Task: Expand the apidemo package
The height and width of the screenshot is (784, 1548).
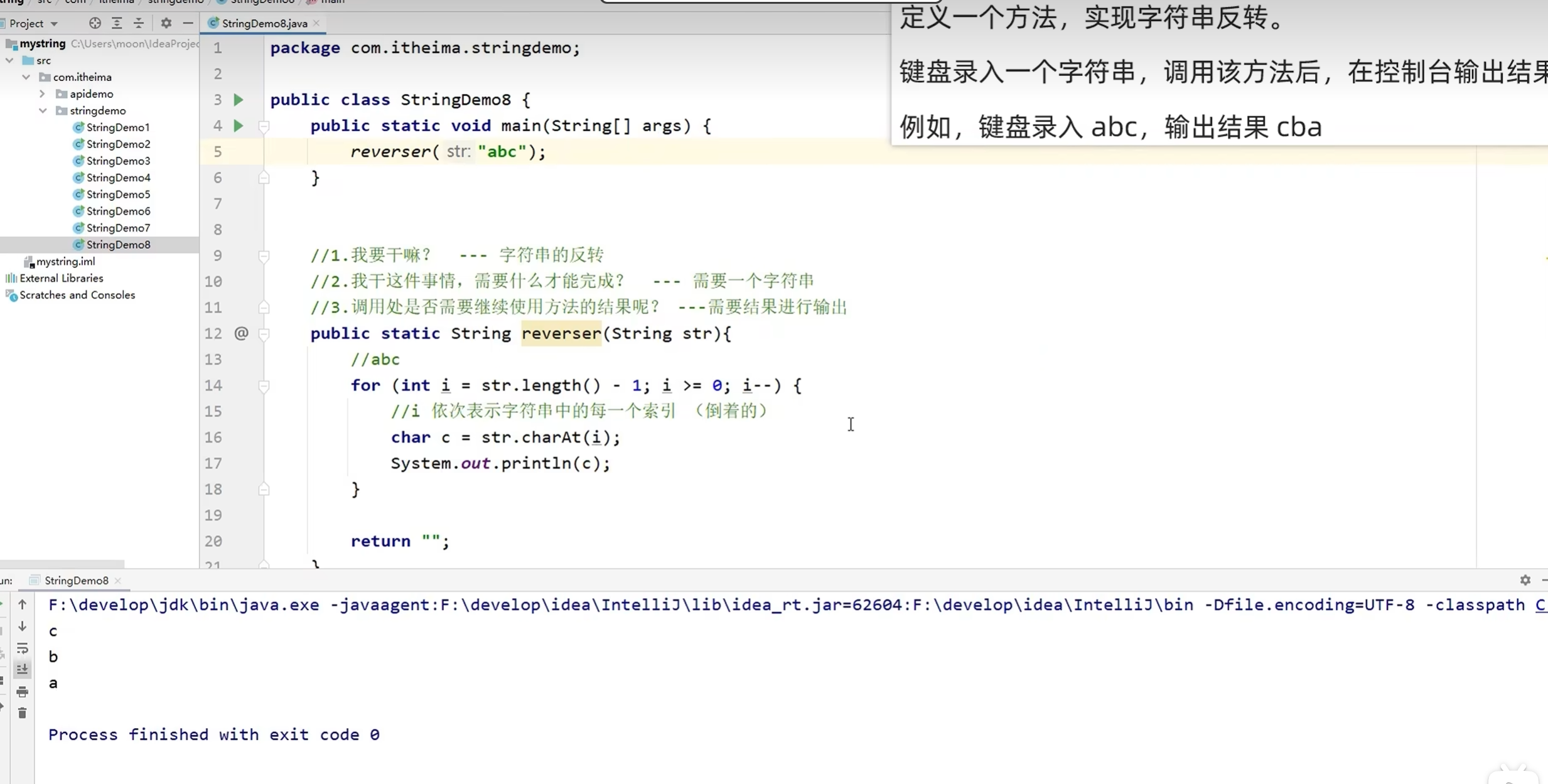Action: tap(43, 94)
